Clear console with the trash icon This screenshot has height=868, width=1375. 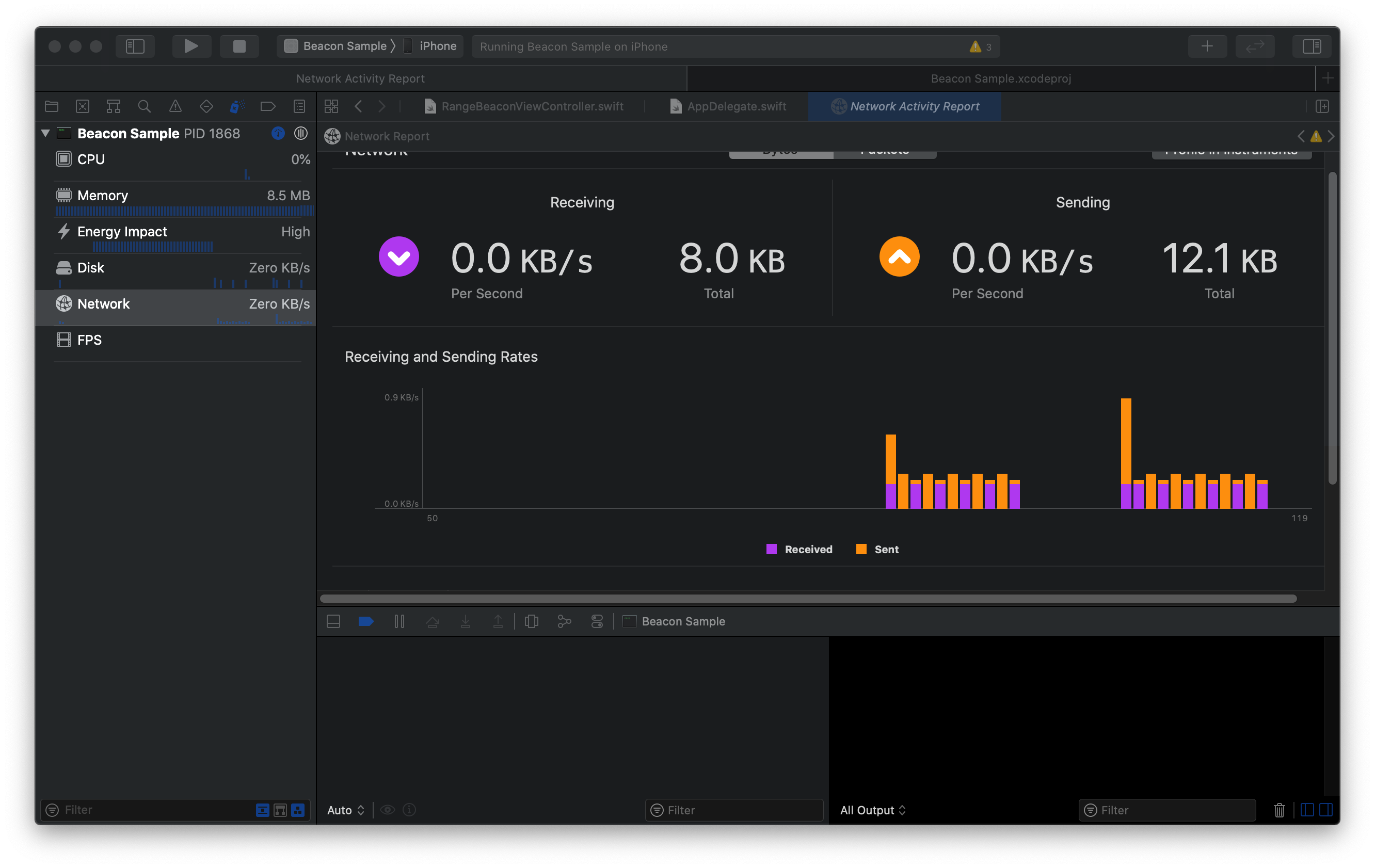[1279, 810]
